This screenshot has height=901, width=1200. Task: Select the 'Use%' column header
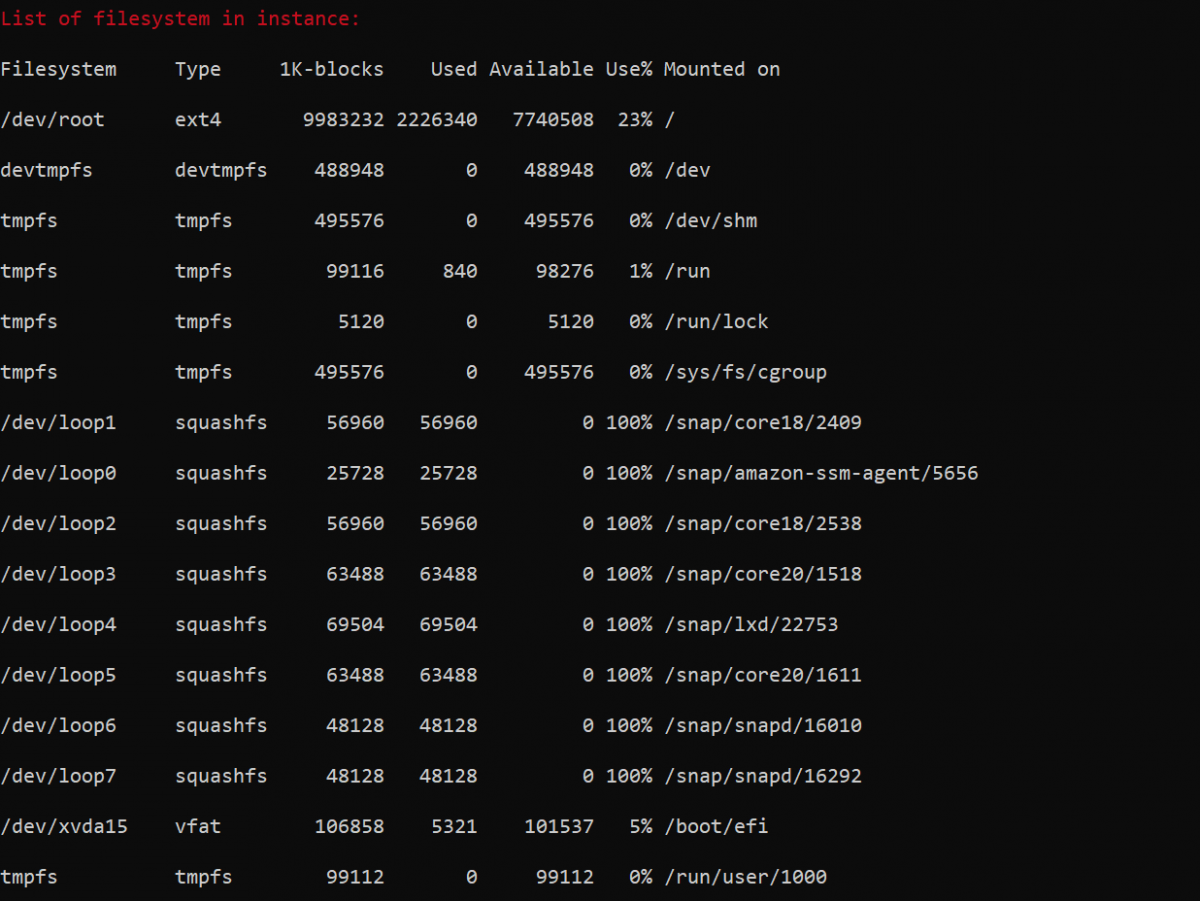629,69
